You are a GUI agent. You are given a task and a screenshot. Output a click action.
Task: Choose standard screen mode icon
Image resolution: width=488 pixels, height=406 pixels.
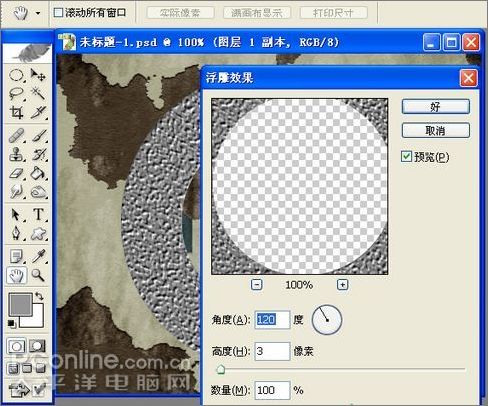click(13, 368)
